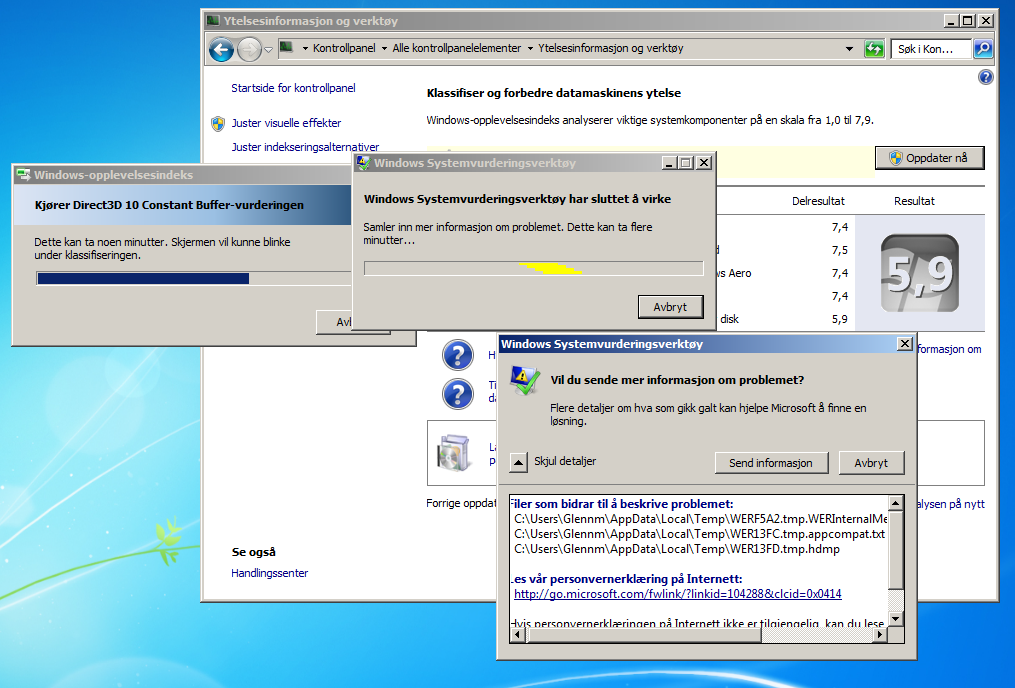
Task: Select WER13FD.tmp.hdmp file path line
Action: 676,549
